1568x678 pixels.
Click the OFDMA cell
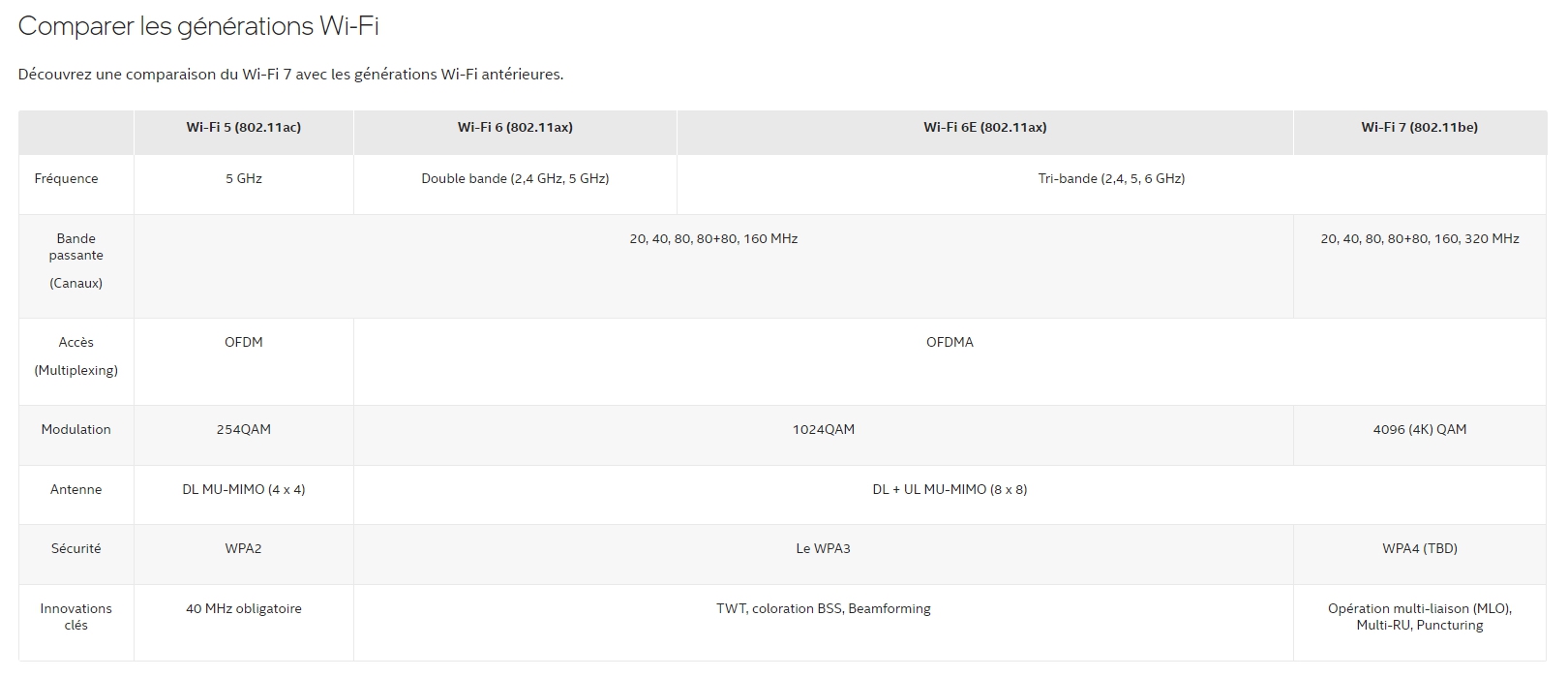pos(950,342)
